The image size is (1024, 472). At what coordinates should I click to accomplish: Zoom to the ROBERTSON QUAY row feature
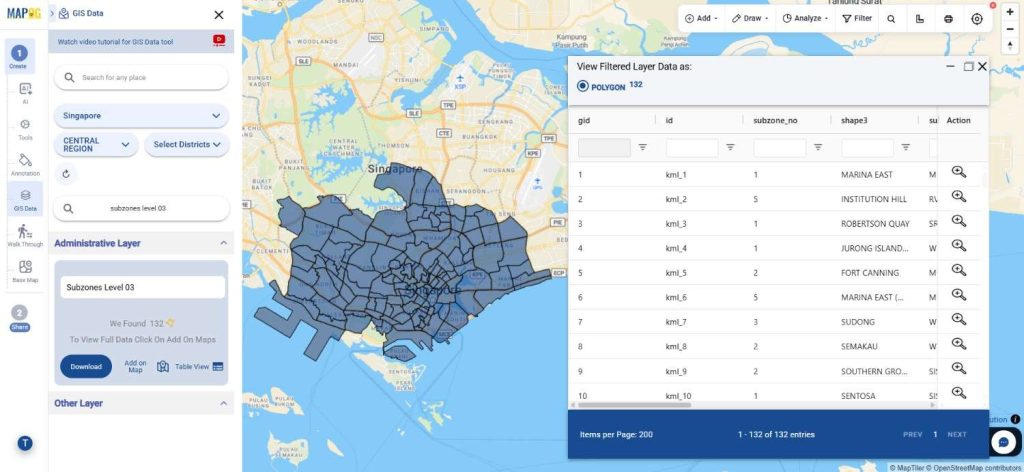[x=958, y=221]
